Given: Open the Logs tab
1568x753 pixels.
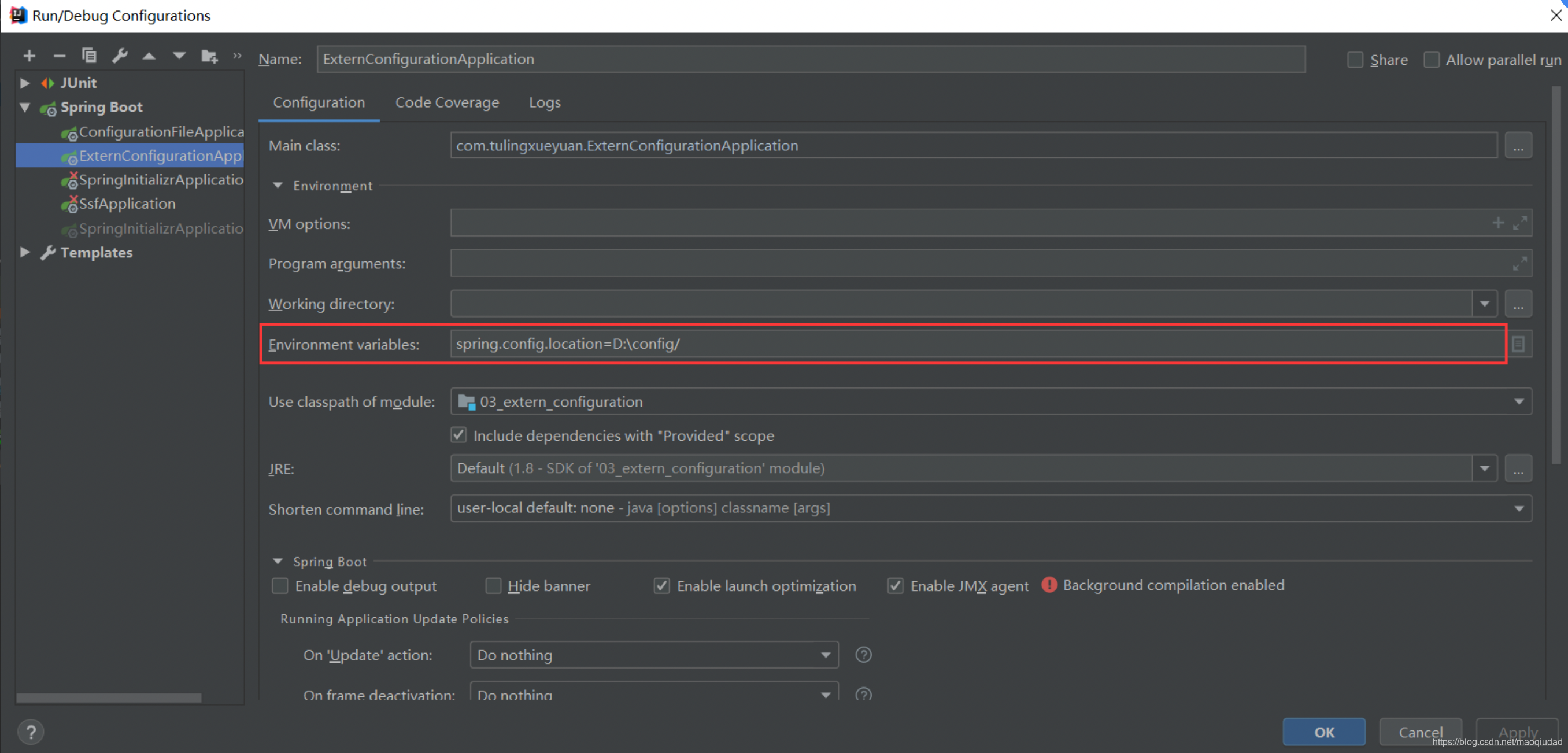Looking at the screenshot, I should click(x=544, y=102).
